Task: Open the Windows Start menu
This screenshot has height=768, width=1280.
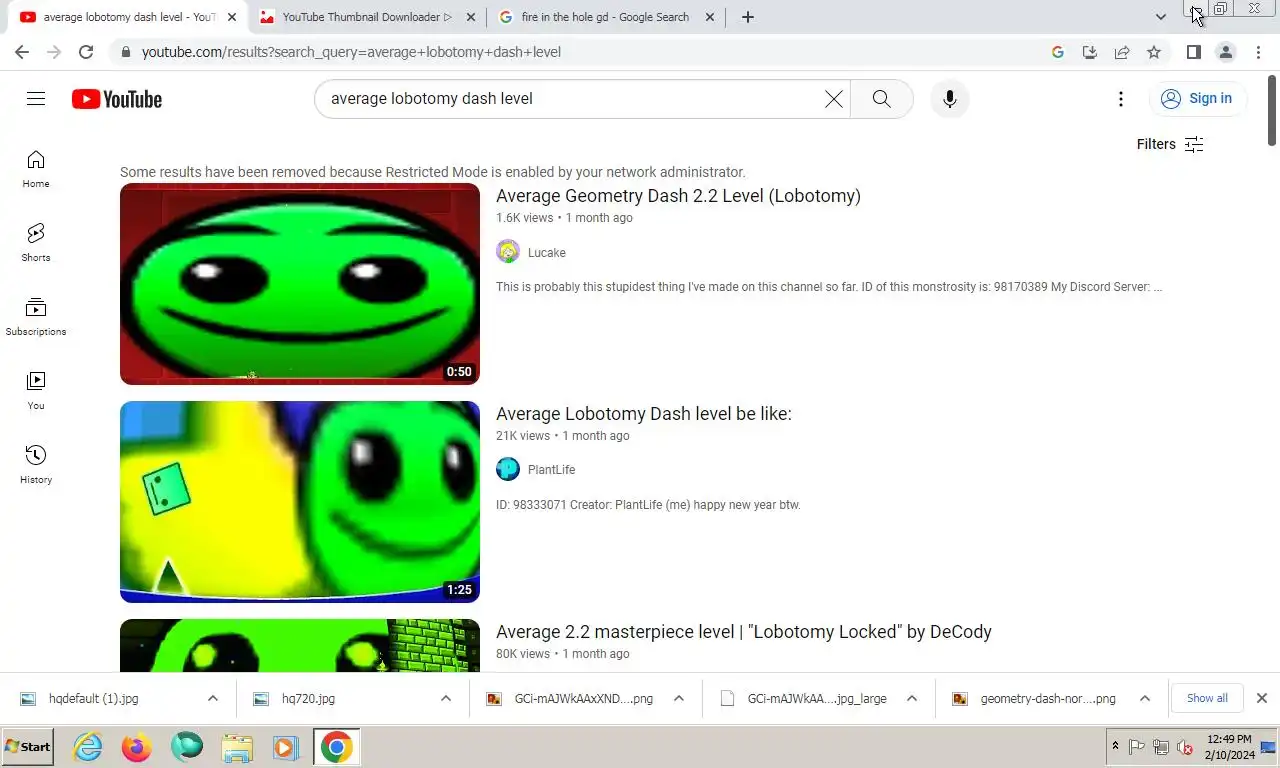Action: (28, 747)
